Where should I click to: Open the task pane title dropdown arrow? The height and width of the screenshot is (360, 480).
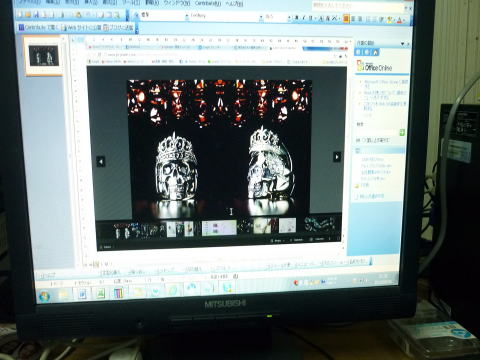pos(403,44)
